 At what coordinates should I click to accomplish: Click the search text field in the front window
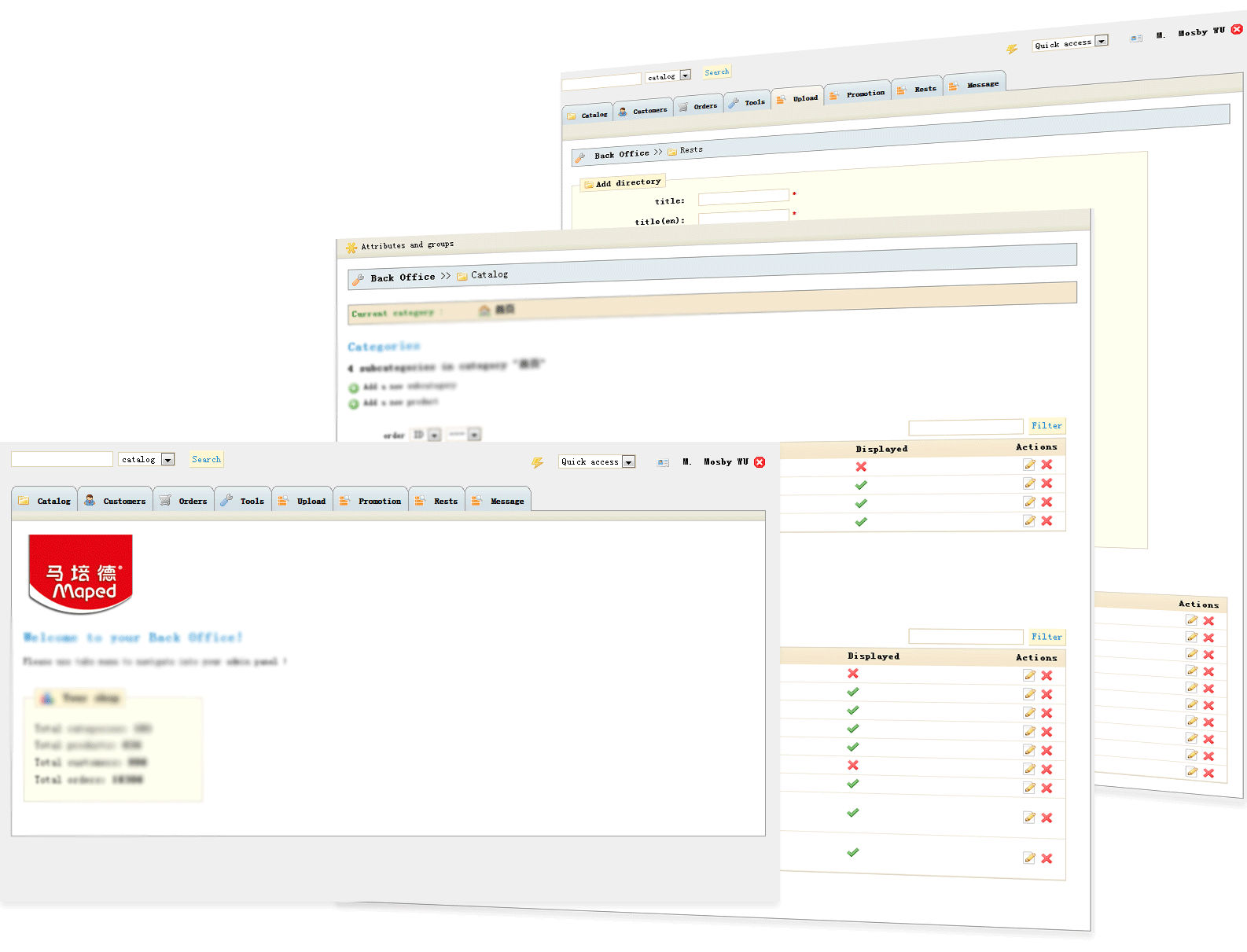[x=62, y=460]
